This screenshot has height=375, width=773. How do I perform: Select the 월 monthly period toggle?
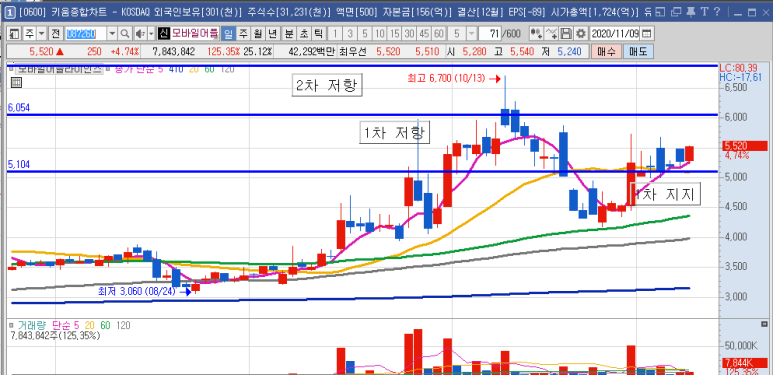(x=258, y=34)
